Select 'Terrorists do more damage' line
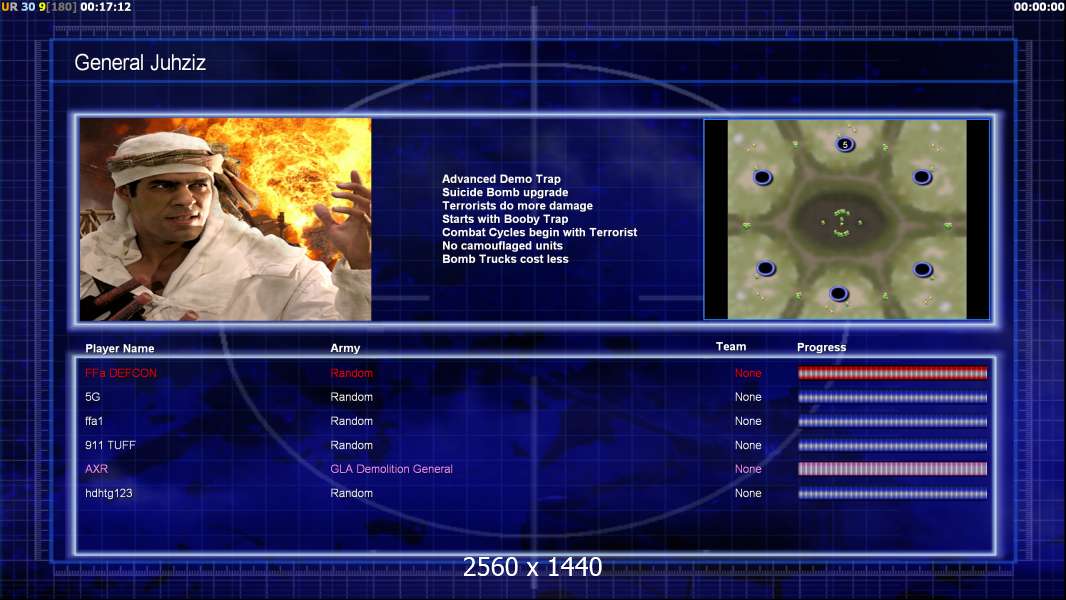The height and width of the screenshot is (600, 1066). (x=517, y=205)
